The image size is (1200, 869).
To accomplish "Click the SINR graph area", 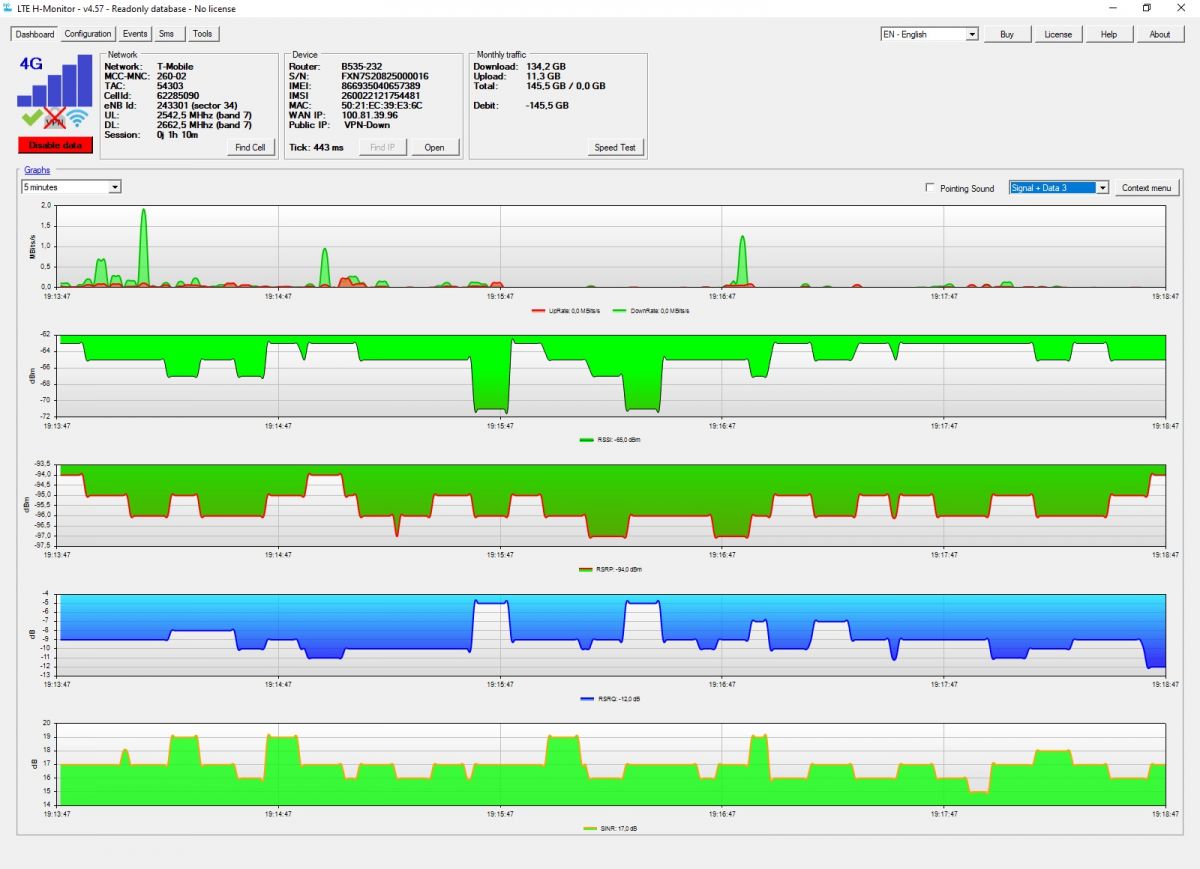I will tap(612, 764).
